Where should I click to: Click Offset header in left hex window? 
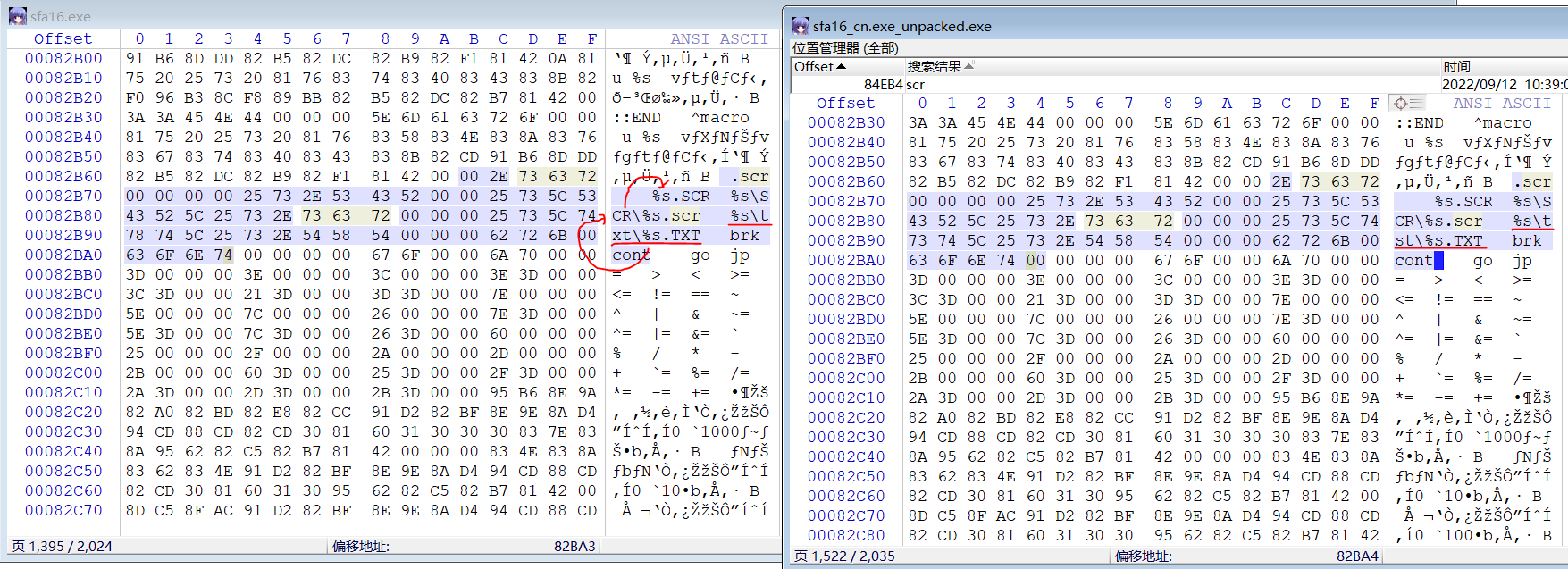point(63,38)
